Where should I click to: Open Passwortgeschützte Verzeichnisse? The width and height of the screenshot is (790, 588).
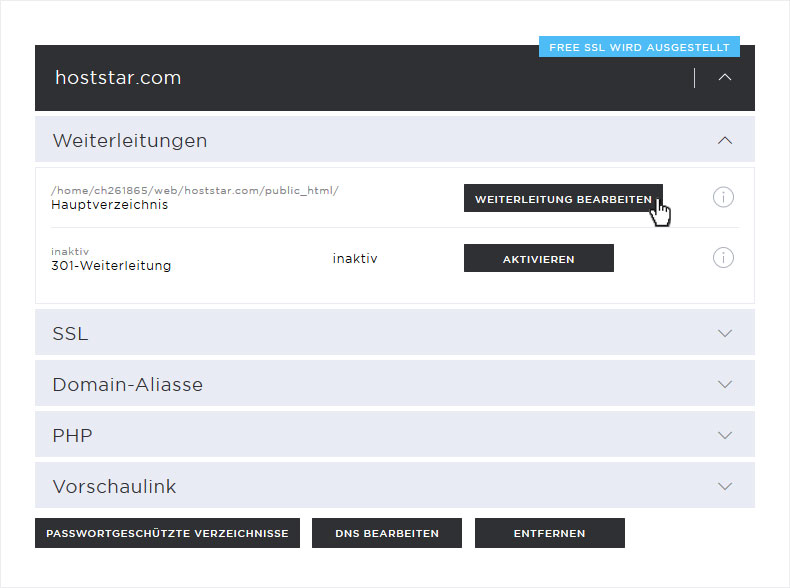coord(167,533)
